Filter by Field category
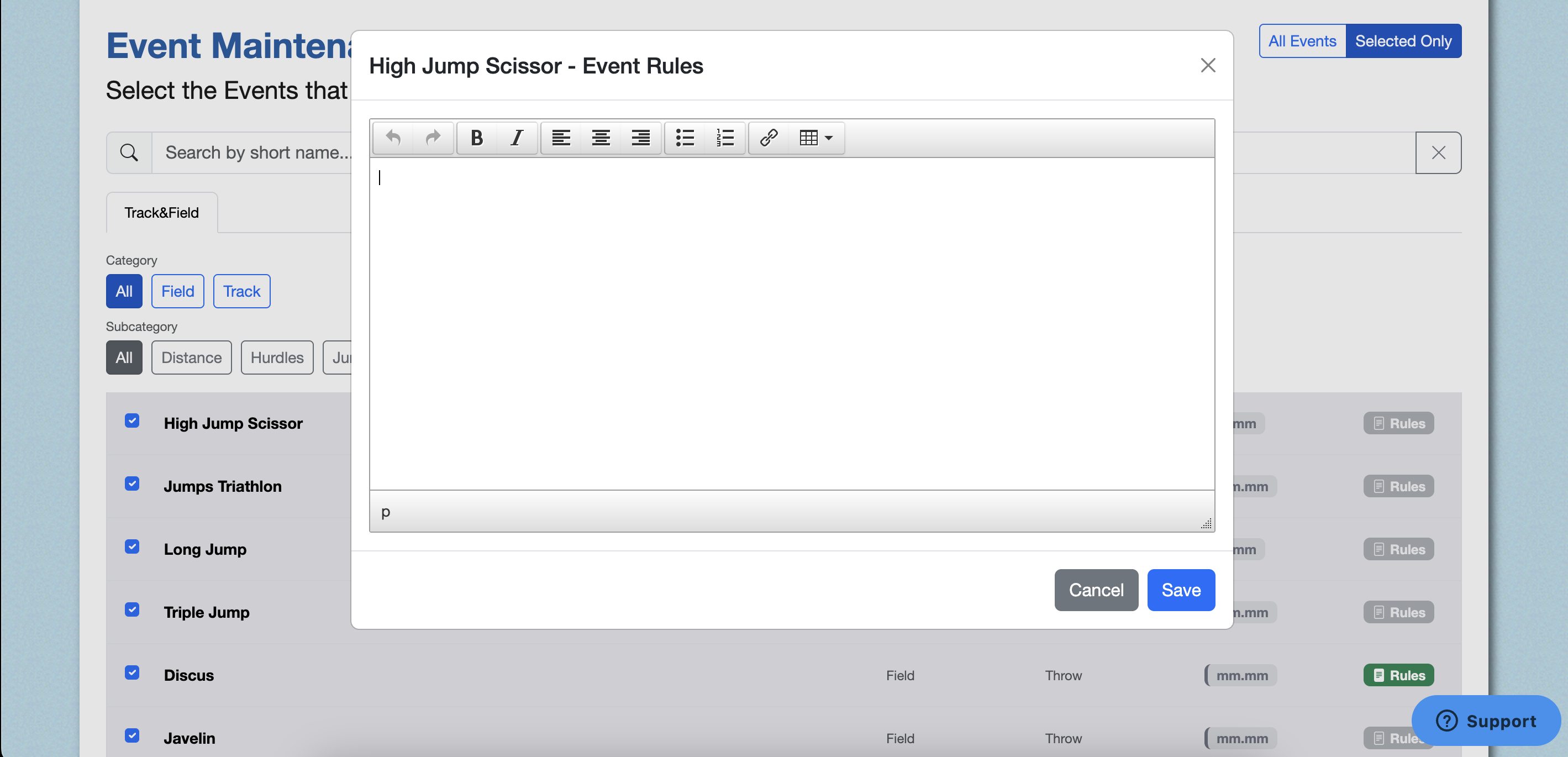The image size is (1568, 757). coord(178,292)
